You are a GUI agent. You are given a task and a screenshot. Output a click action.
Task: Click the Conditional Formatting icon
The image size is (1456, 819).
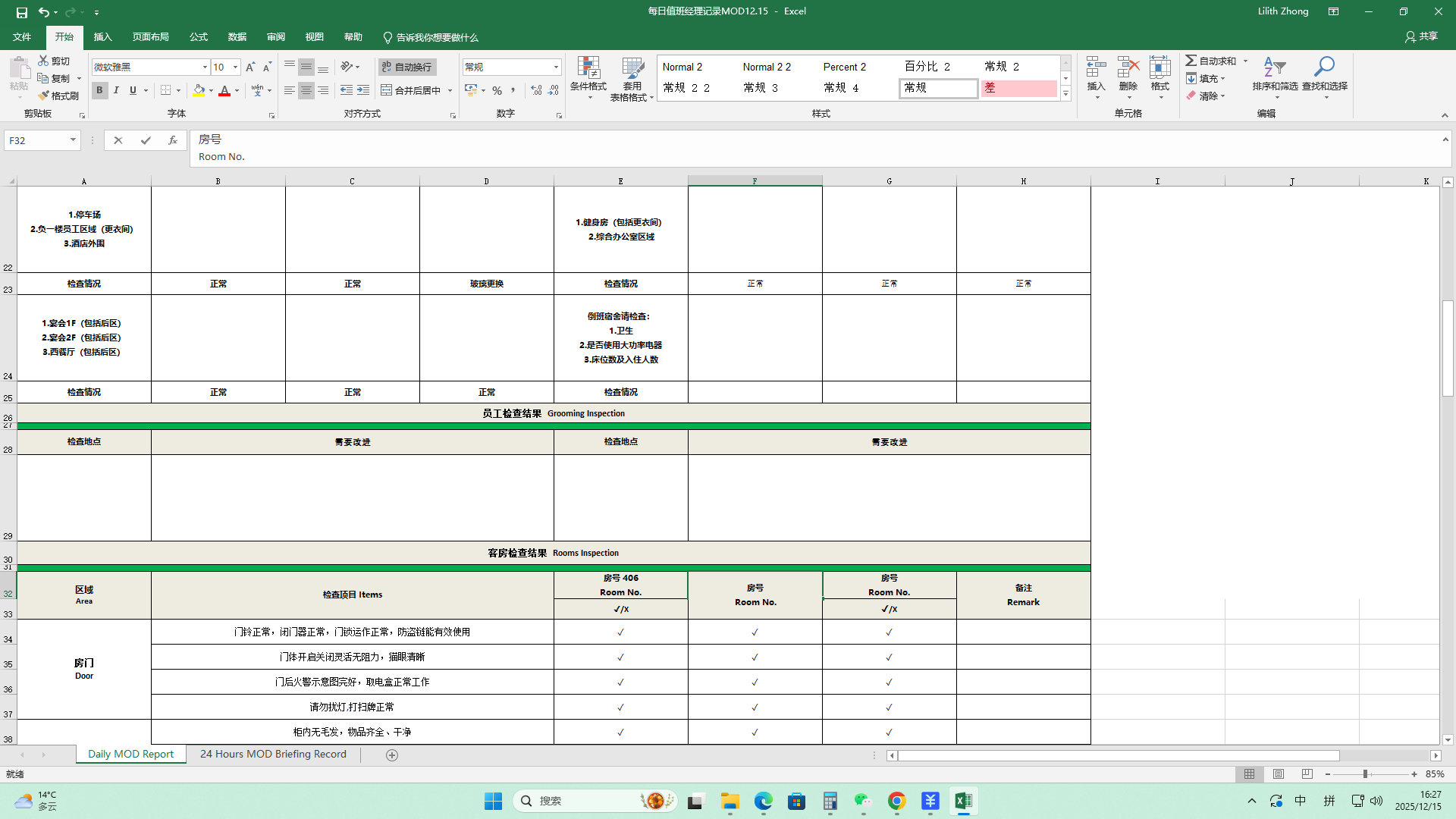pos(588,69)
